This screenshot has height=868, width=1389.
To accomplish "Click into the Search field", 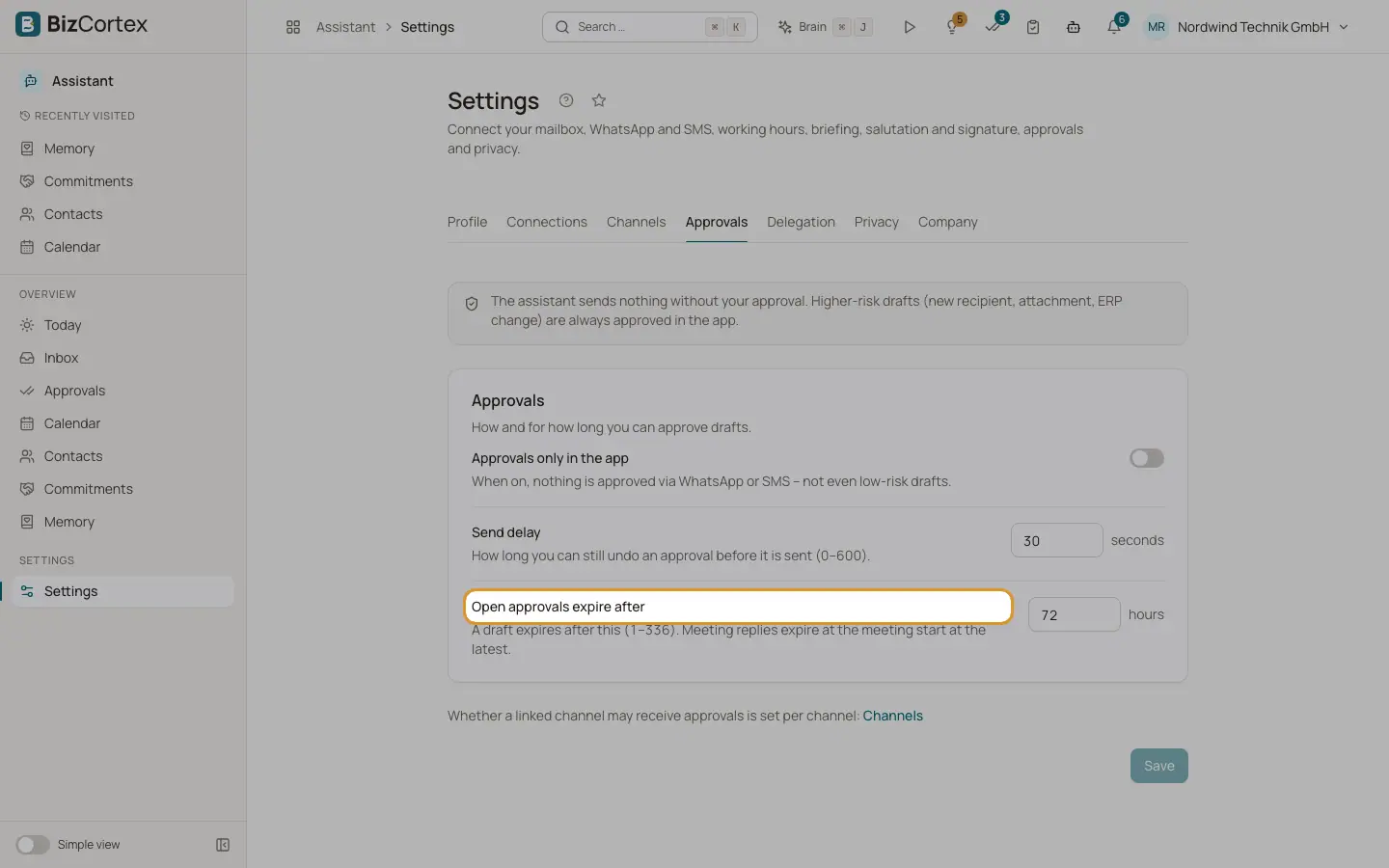I will (650, 27).
